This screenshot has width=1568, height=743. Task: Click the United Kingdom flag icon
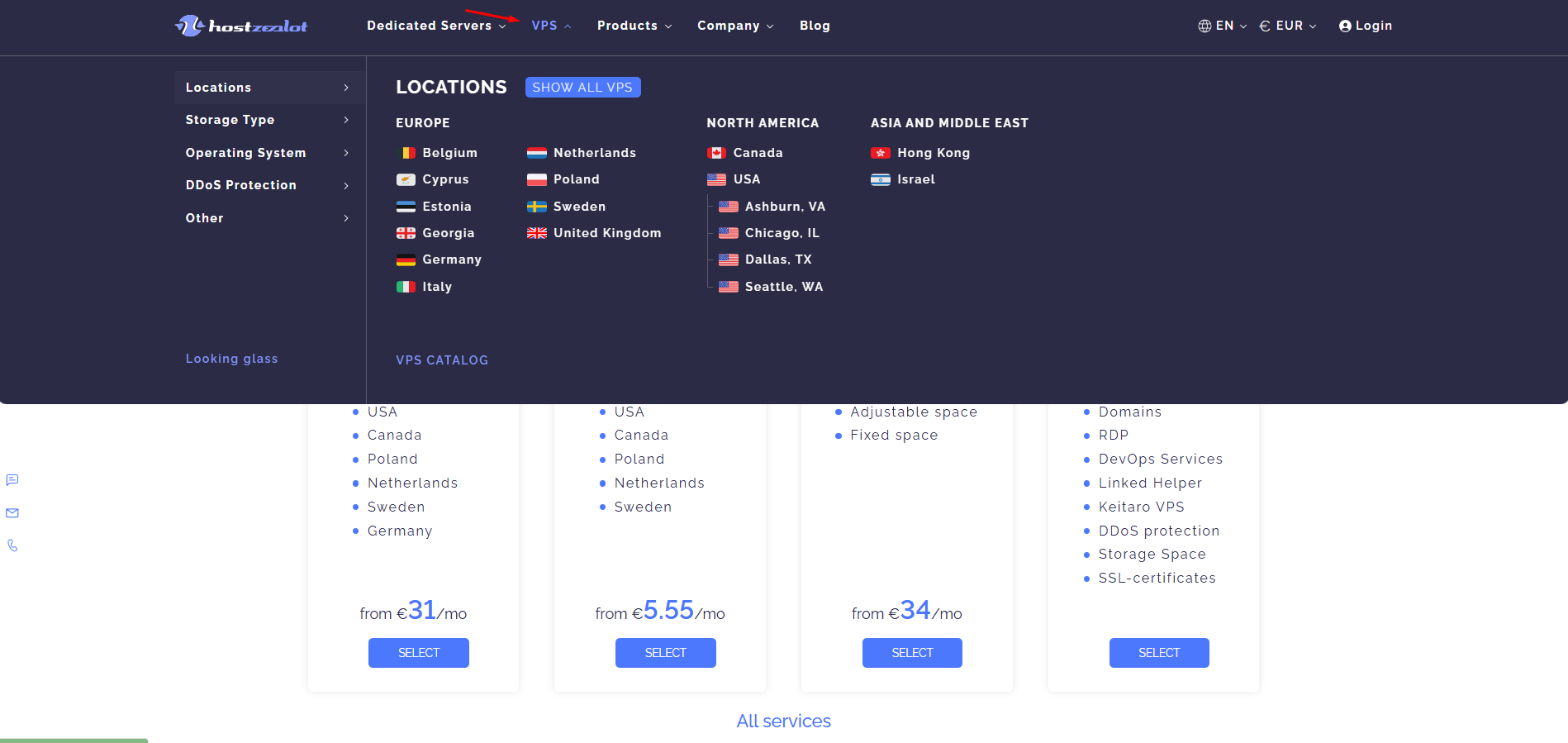click(x=537, y=233)
